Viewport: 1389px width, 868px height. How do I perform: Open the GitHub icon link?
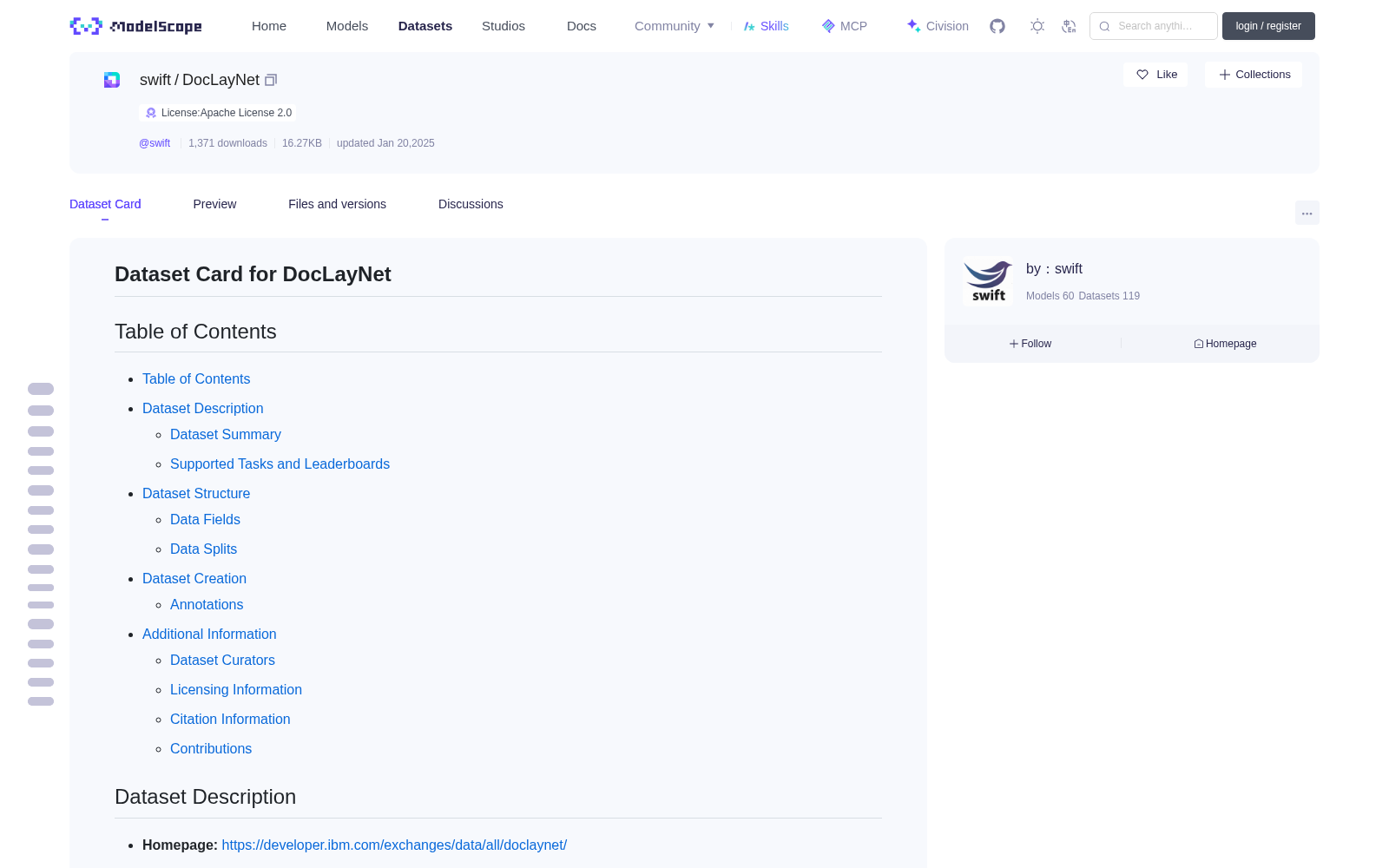click(x=997, y=26)
